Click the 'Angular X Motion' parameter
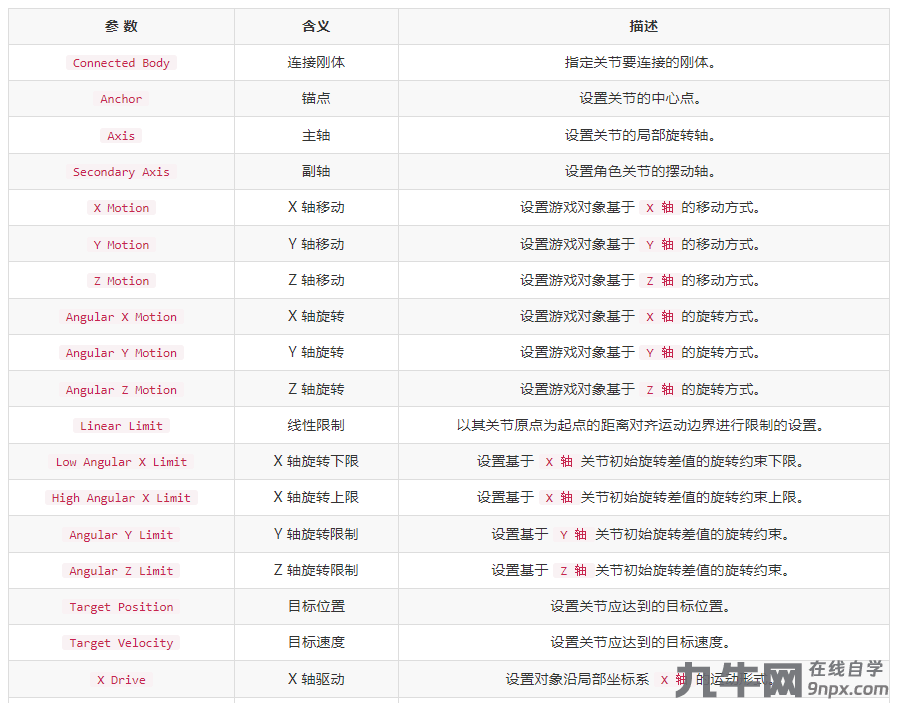 [x=121, y=317]
